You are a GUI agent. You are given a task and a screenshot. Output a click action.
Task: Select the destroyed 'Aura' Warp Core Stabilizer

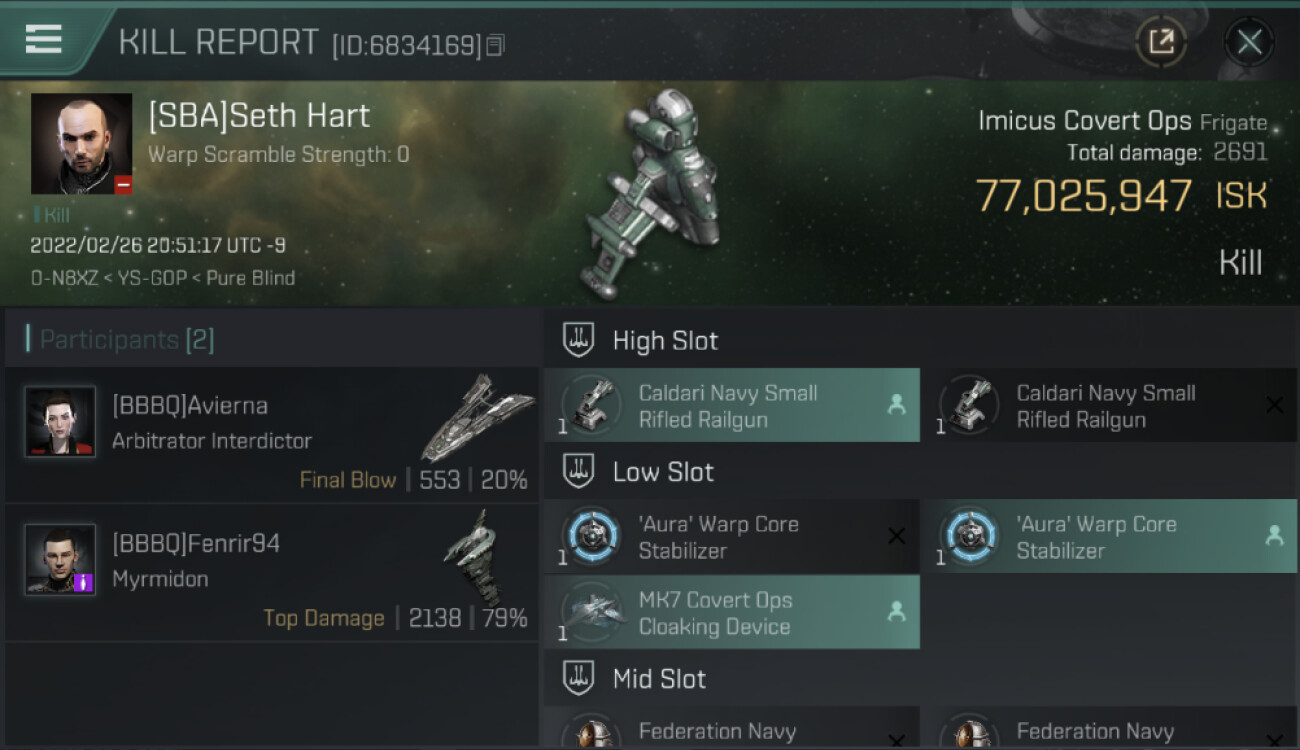732,537
